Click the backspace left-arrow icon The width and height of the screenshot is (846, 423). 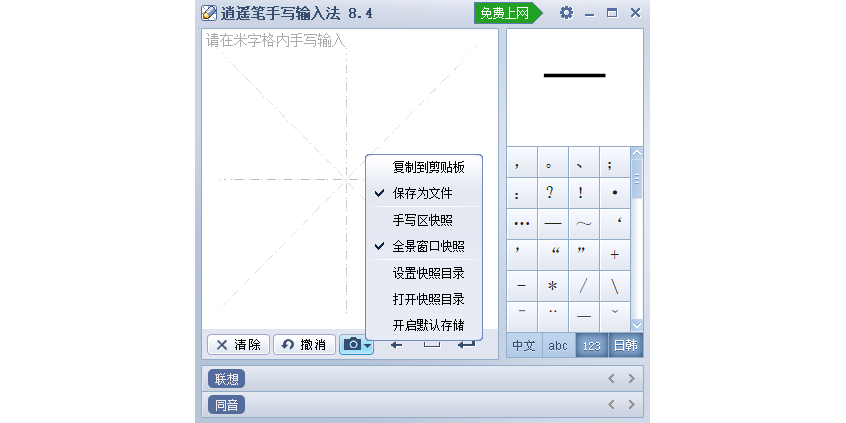tap(397, 345)
